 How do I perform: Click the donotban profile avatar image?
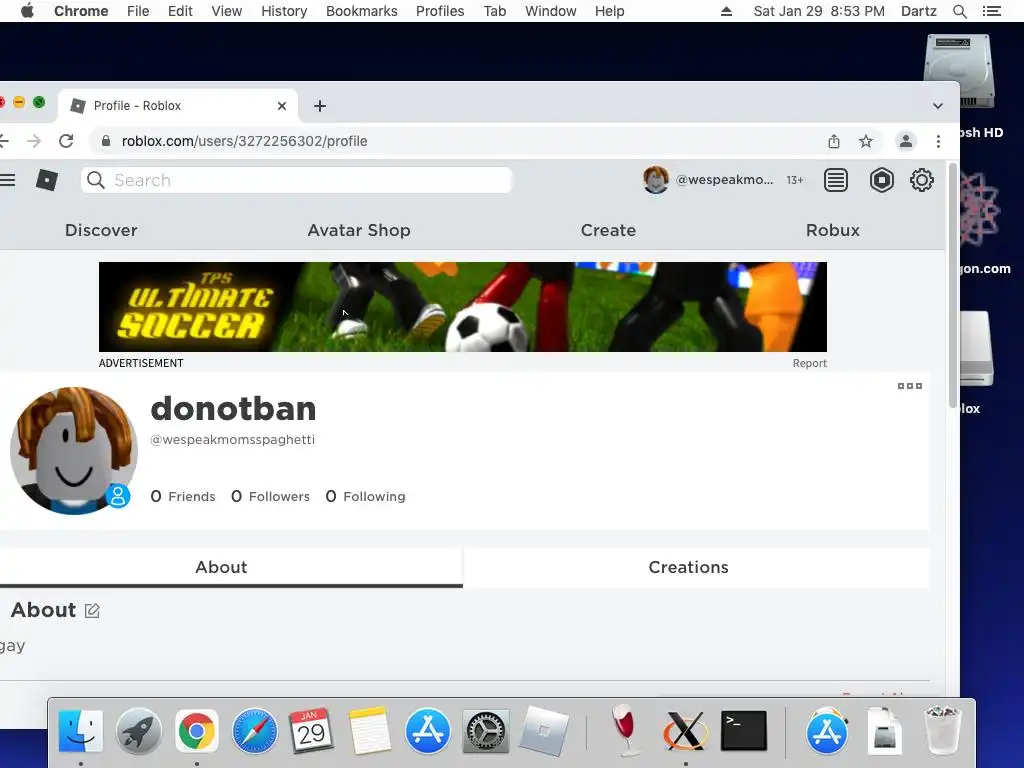(x=74, y=451)
